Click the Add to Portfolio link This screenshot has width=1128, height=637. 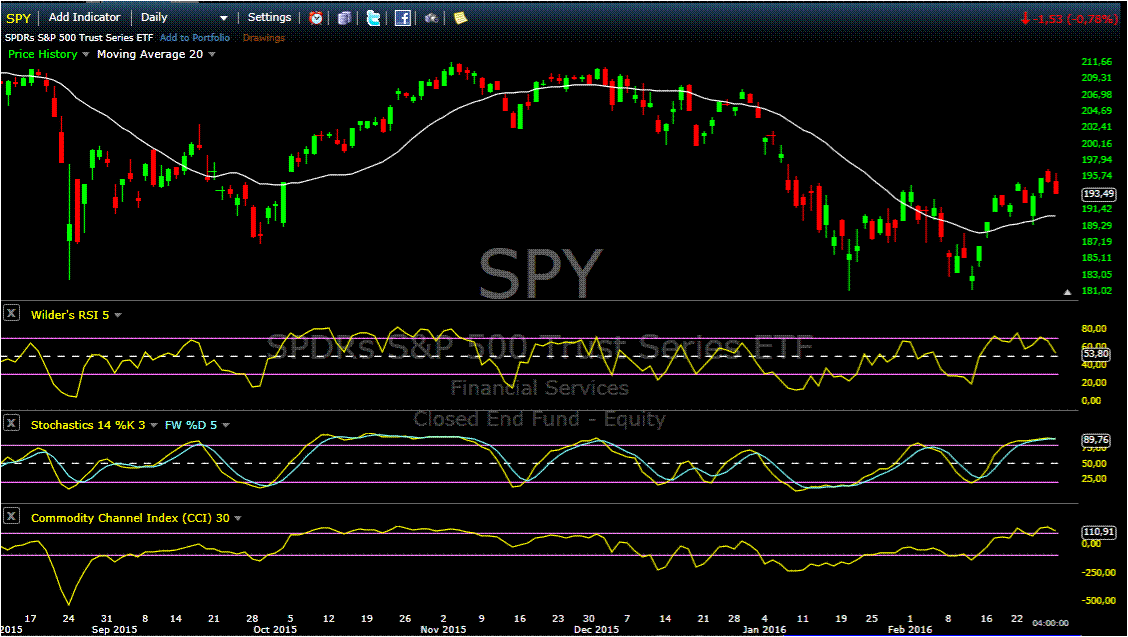pyautogui.click(x=195, y=37)
